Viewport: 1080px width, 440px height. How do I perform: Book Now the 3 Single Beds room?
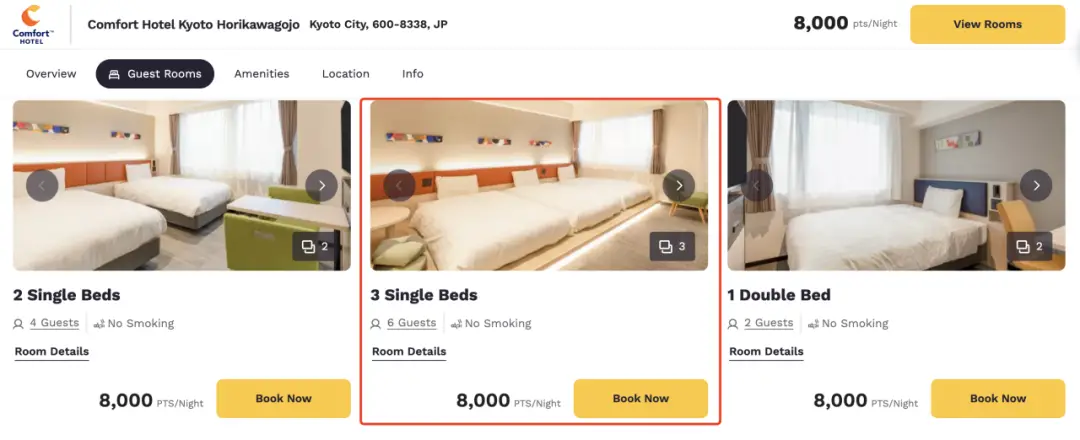[640, 398]
